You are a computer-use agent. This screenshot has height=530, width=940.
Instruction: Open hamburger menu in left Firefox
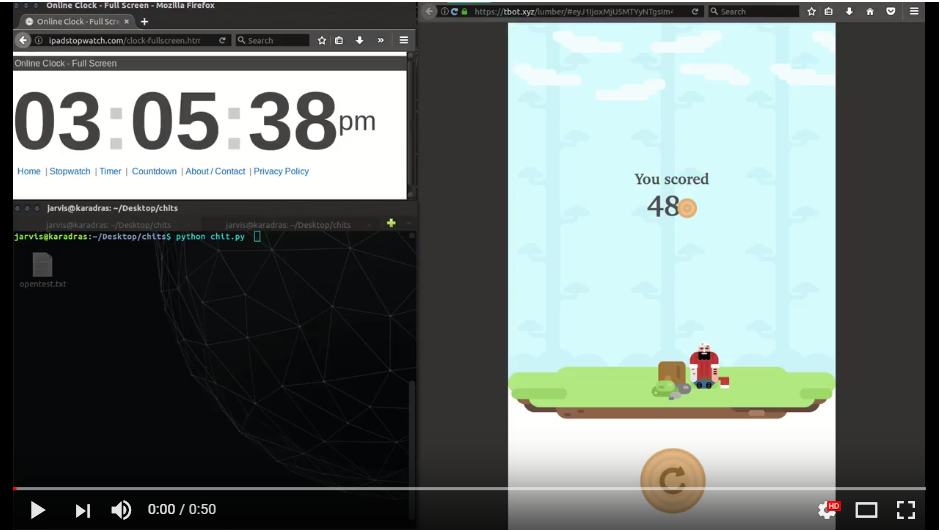pyautogui.click(x=403, y=40)
